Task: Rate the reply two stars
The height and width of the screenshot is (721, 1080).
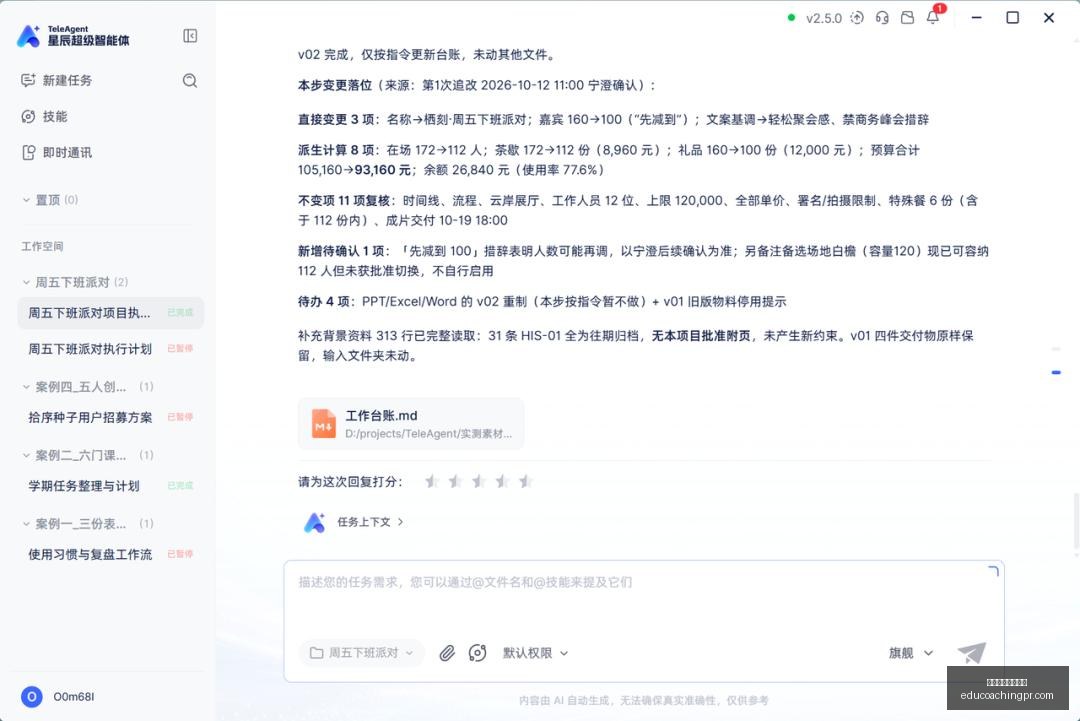Action: coord(455,481)
